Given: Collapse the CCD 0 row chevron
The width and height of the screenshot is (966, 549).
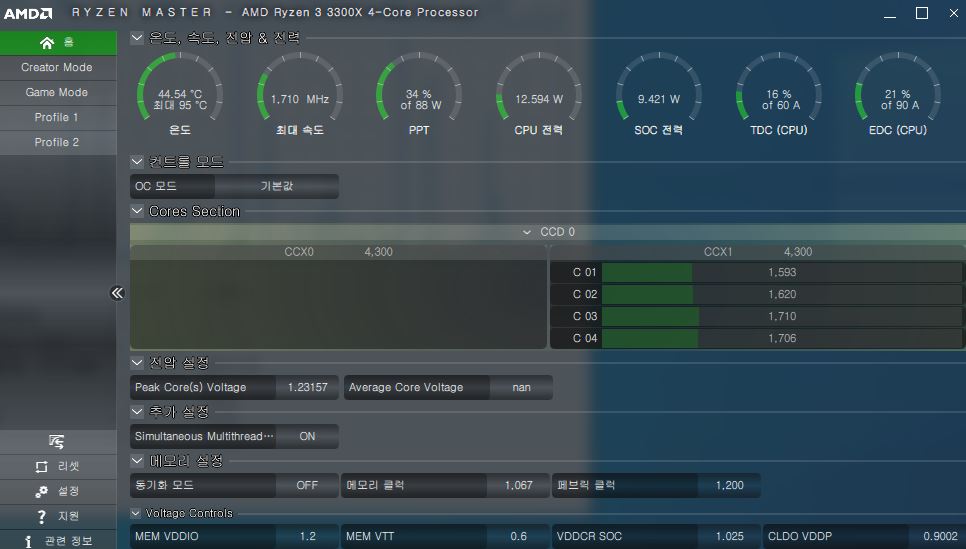Looking at the screenshot, I should point(527,232).
